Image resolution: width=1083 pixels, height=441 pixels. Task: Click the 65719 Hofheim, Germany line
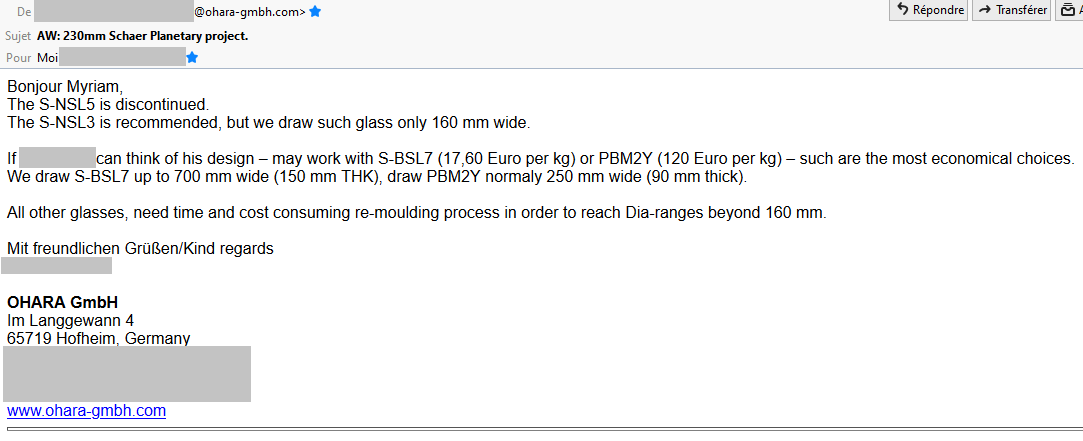(x=98, y=338)
